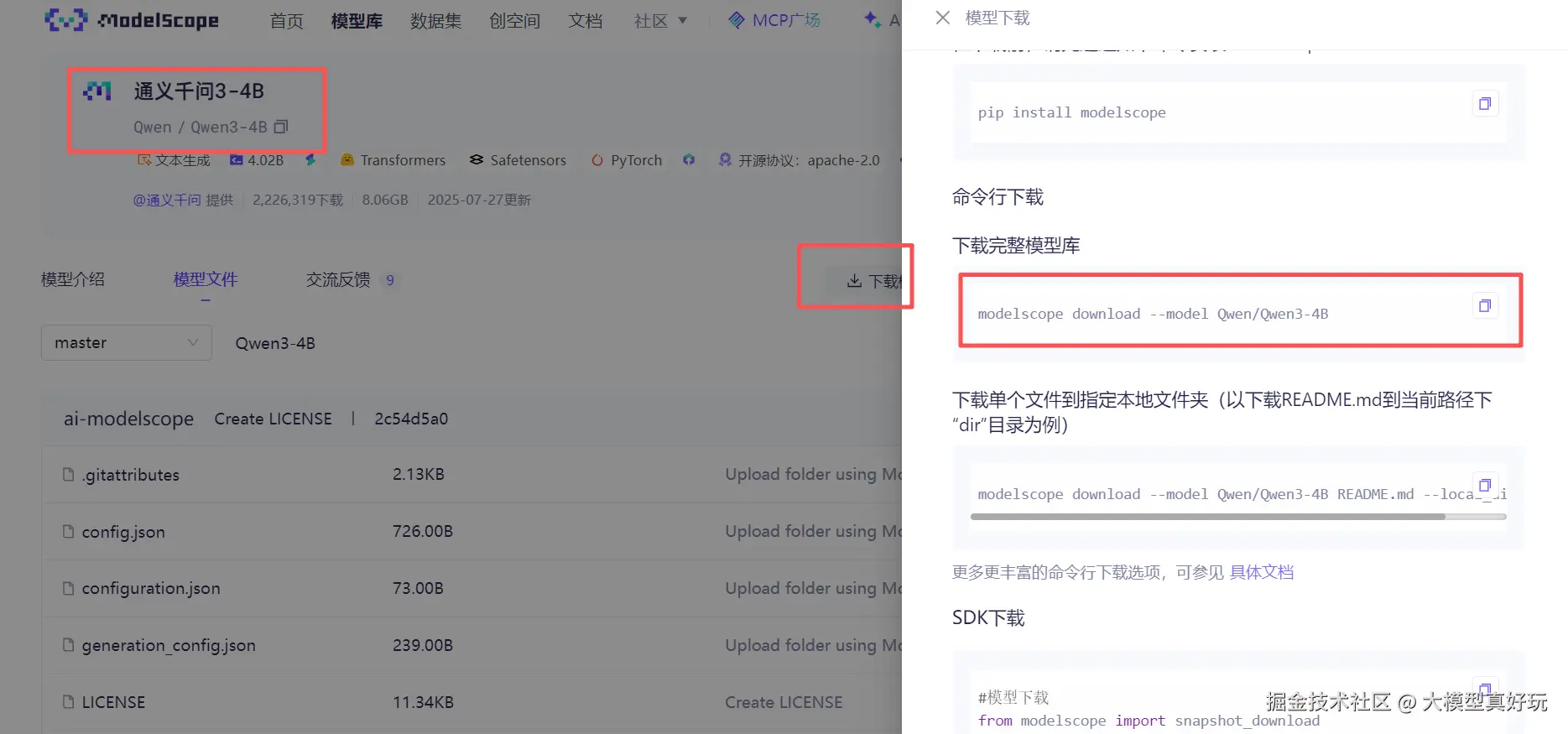Go to 首页 in the navigation
1568x734 pixels.
pyautogui.click(x=286, y=20)
